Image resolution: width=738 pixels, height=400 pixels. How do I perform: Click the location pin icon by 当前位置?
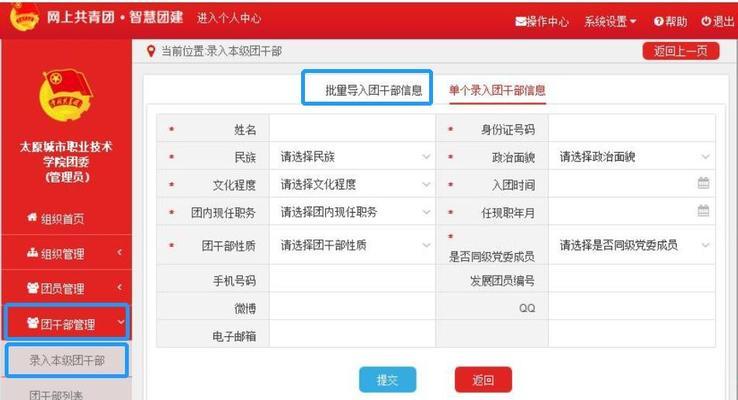click(151, 51)
